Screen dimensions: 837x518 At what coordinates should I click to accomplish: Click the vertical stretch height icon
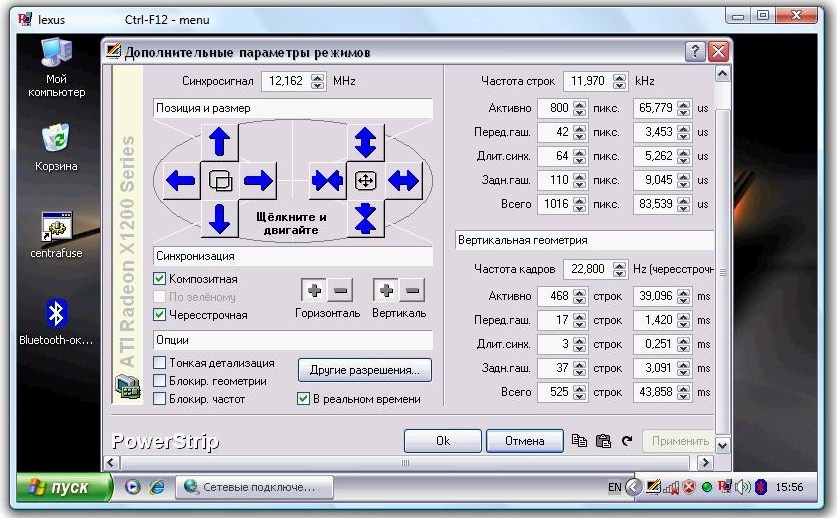tap(365, 142)
